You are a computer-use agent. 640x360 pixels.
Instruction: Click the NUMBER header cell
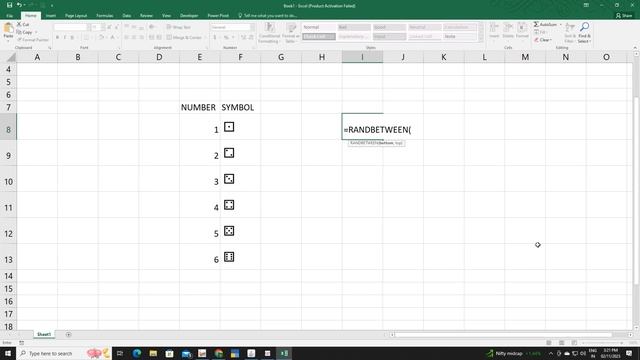pyautogui.click(x=200, y=107)
